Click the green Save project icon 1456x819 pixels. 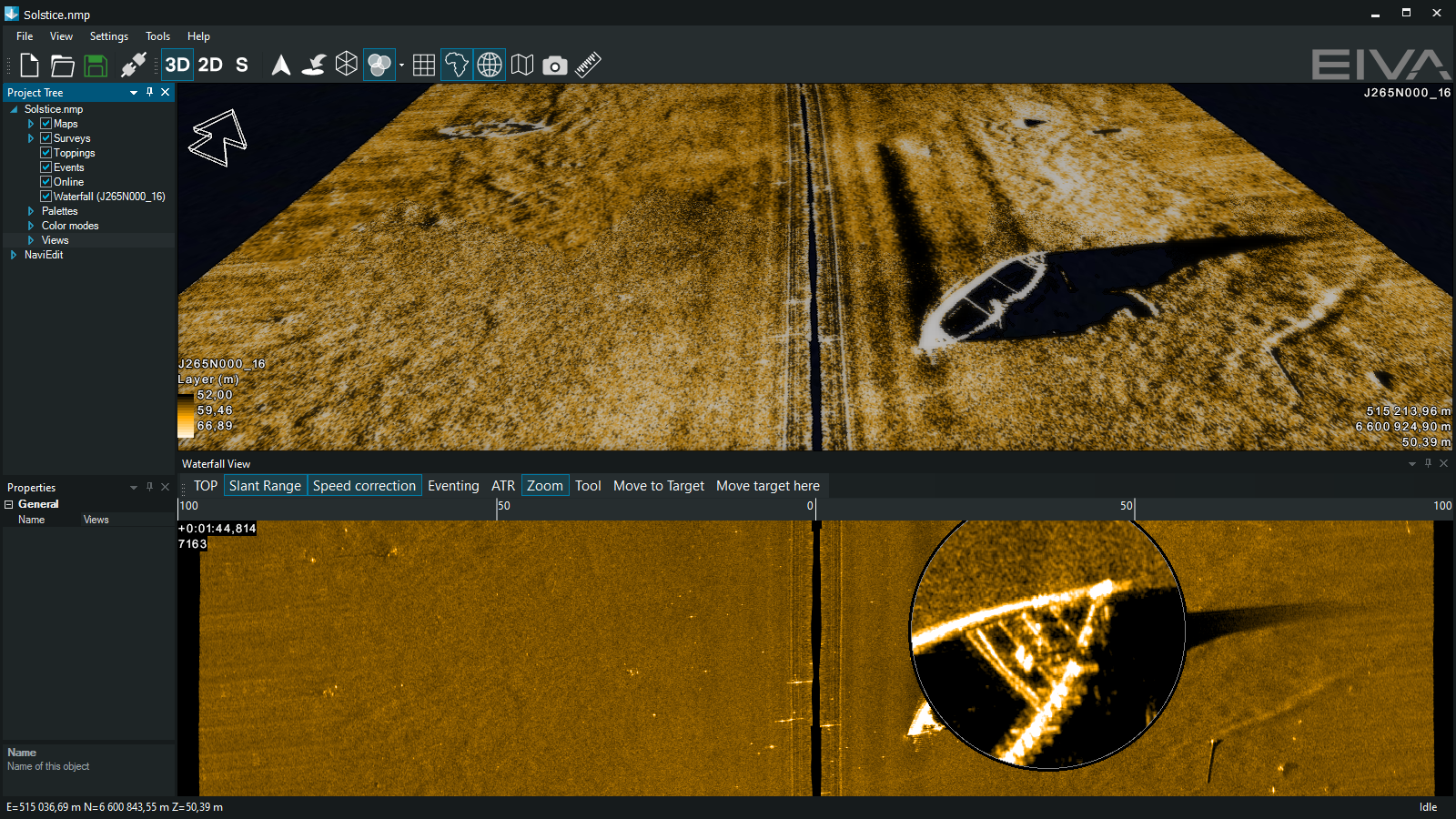point(96,65)
